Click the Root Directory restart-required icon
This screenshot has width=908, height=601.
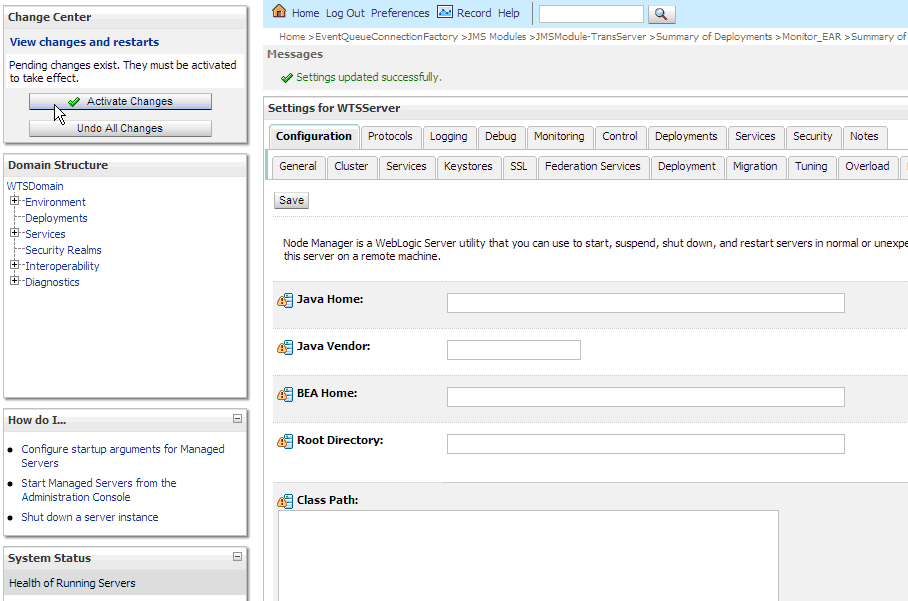(x=285, y=441)
